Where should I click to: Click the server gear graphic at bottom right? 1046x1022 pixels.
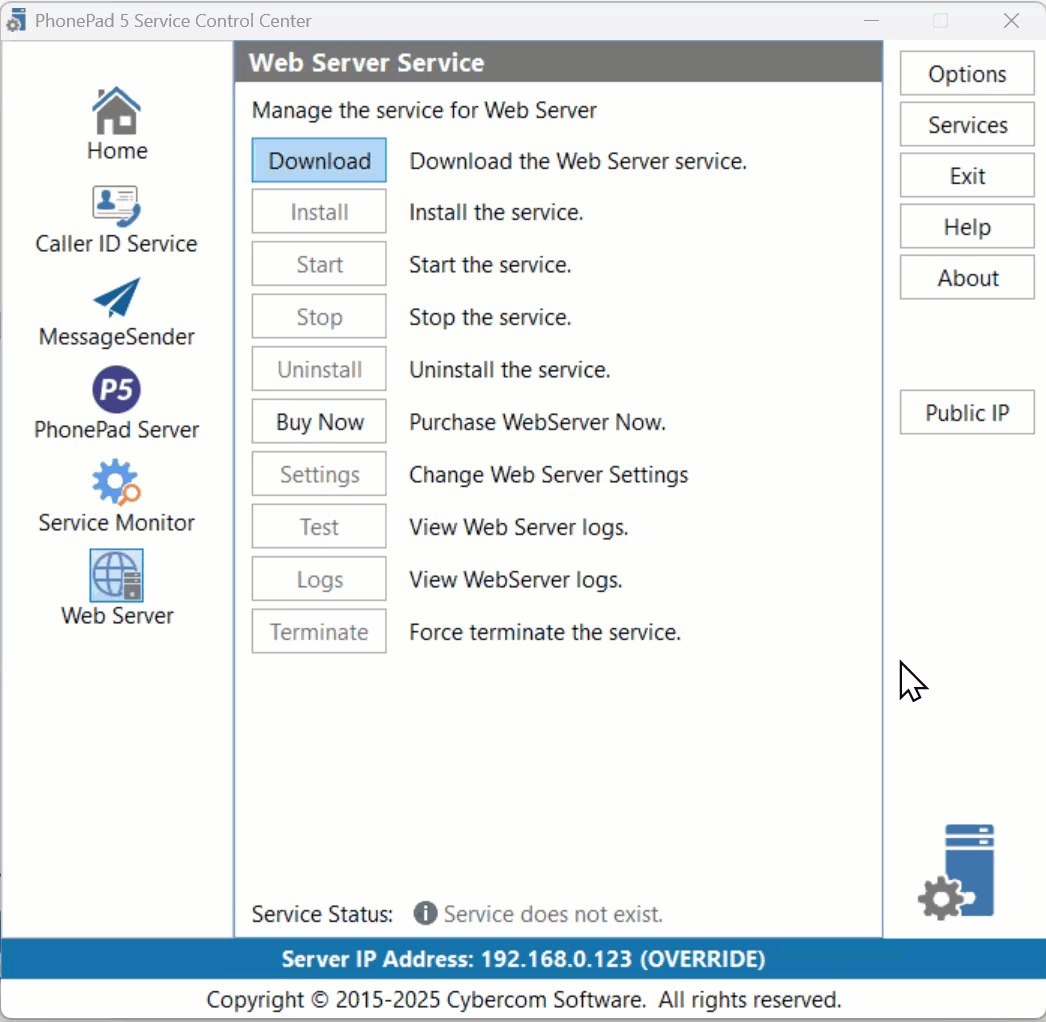[x=957, y=872]
